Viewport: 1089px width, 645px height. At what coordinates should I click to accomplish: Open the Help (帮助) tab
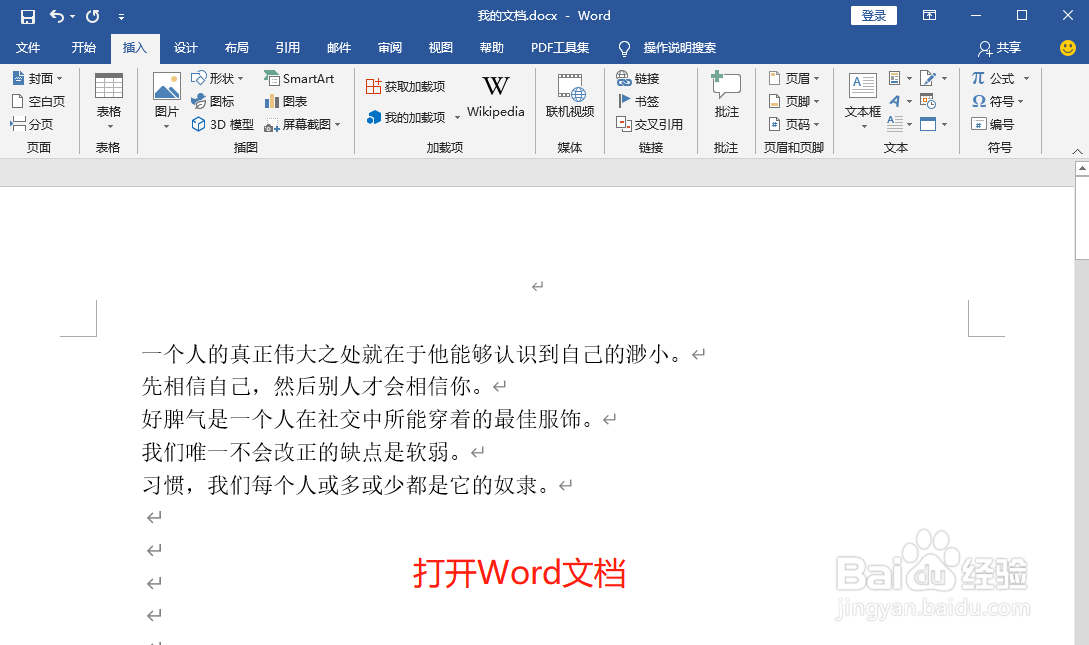coord(492,48)
